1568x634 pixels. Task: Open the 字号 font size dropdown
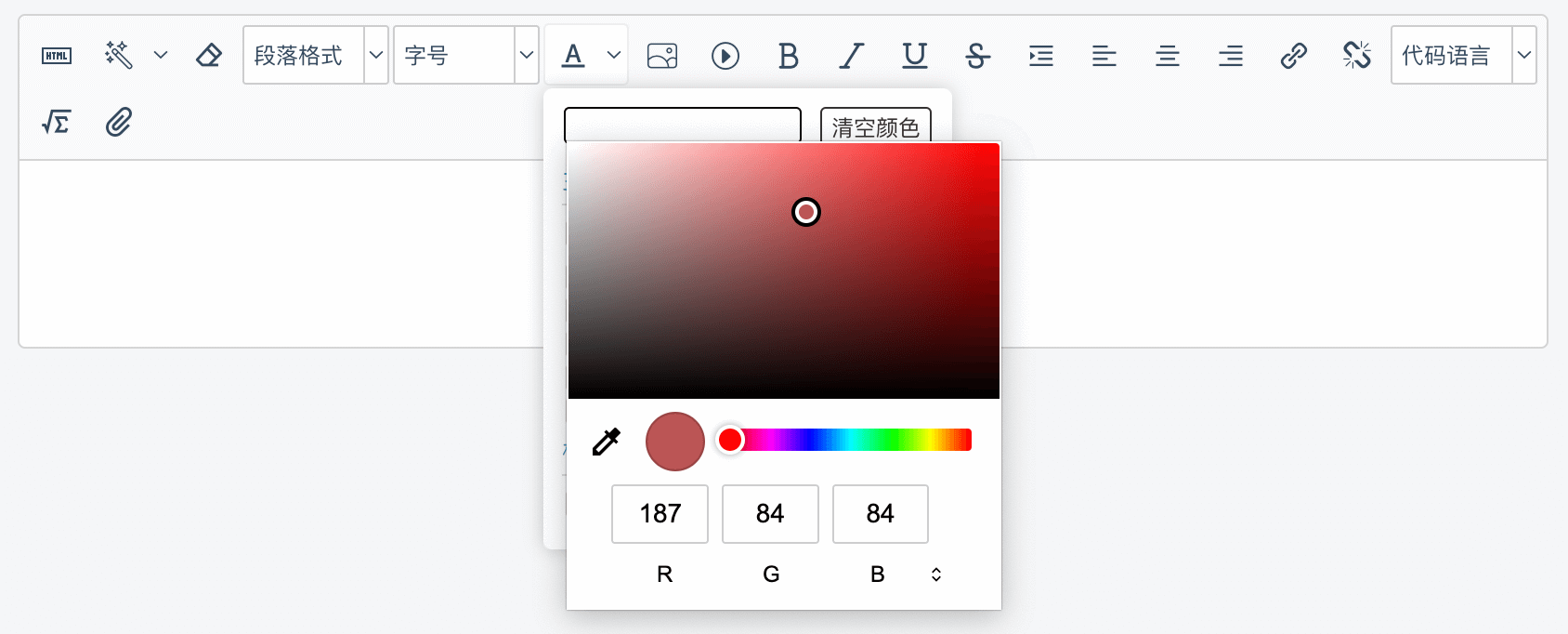point(466,56)
